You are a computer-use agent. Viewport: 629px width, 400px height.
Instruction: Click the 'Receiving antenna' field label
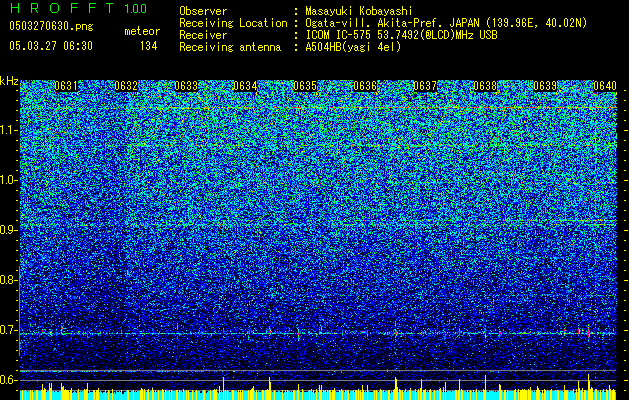[230, 47]
